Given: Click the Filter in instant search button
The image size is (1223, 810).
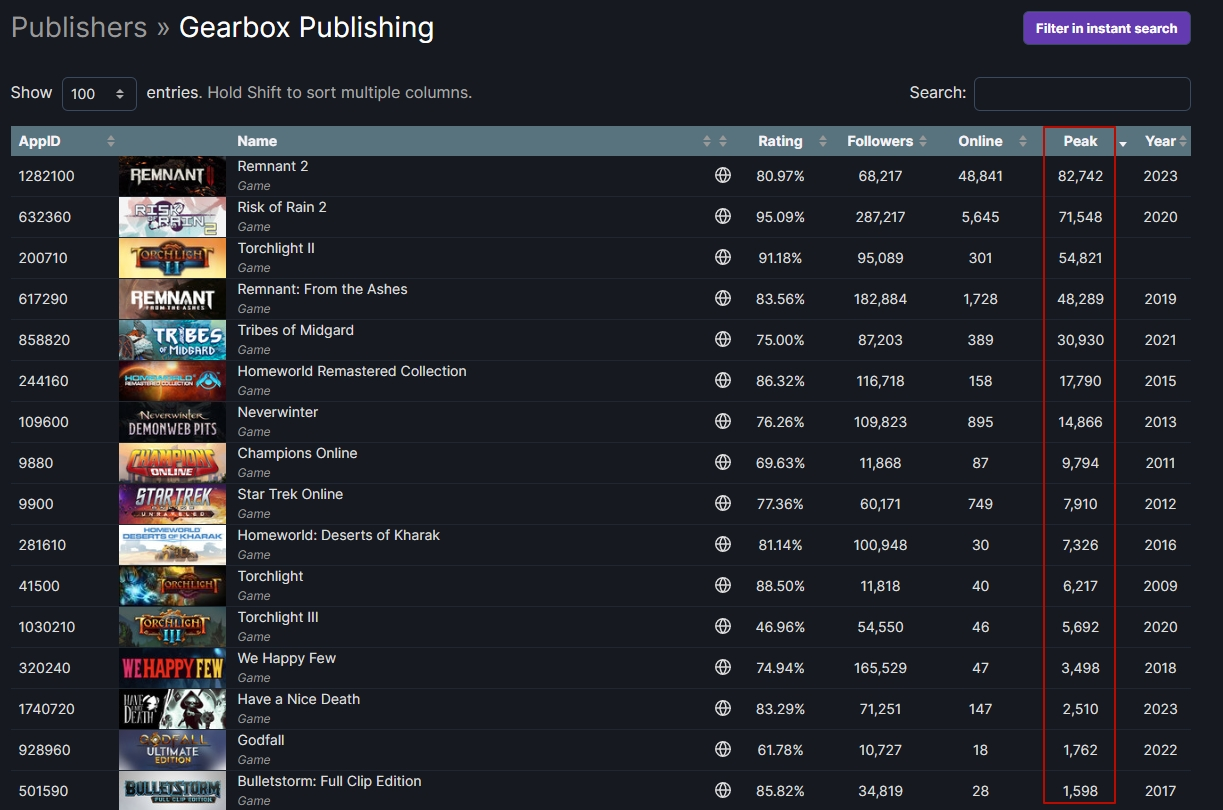Looking at the screenshot, I should point(1106,28).
